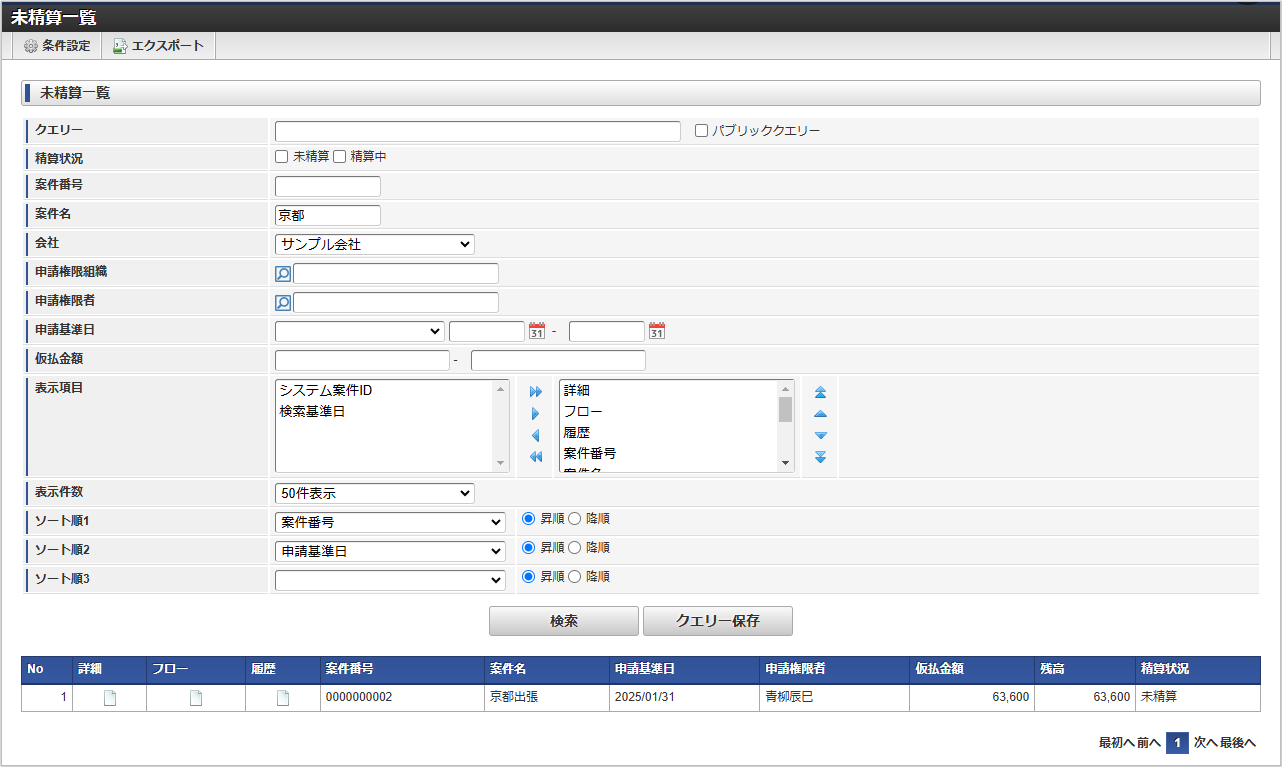Open the ソート順1 dropdown set to 案件番号
The image size is (1282, 767).
click(390, 521)
